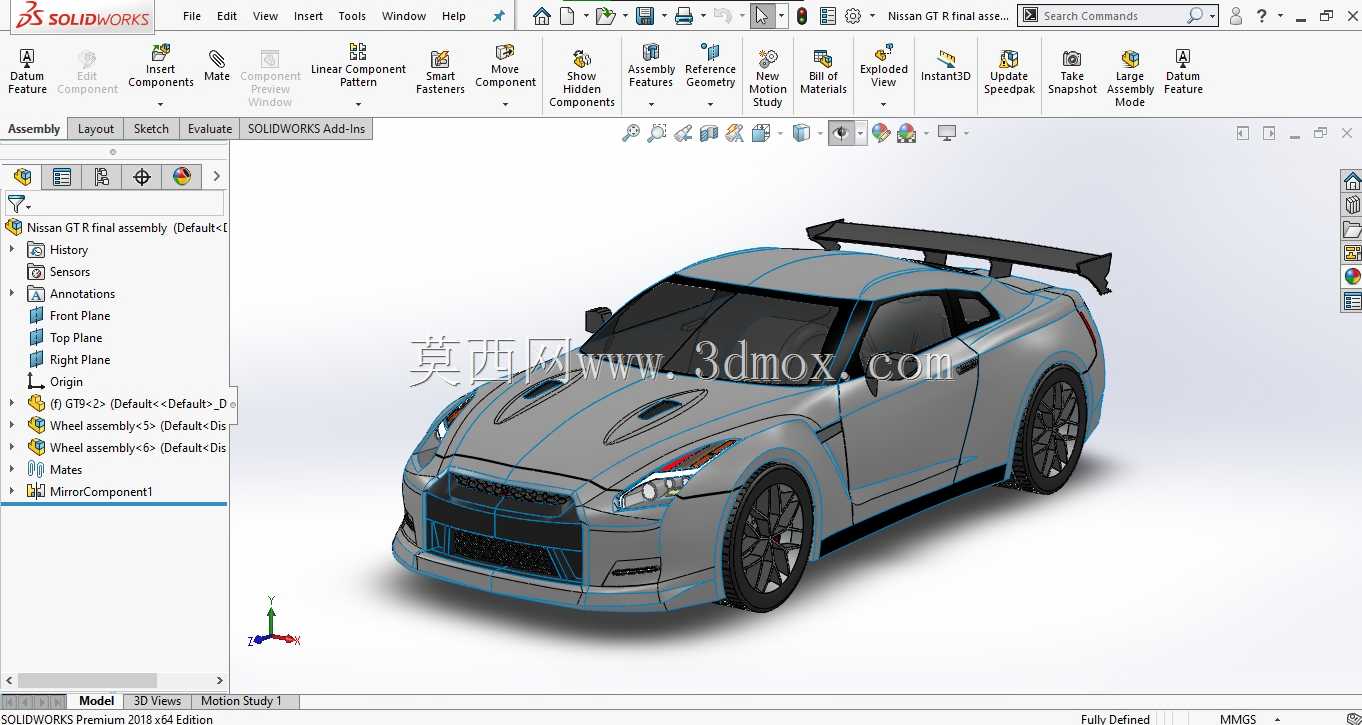The image size is (1362, 725).
Task: Open the Exploded View dropdown arrow
Action: tap(884, 103)
